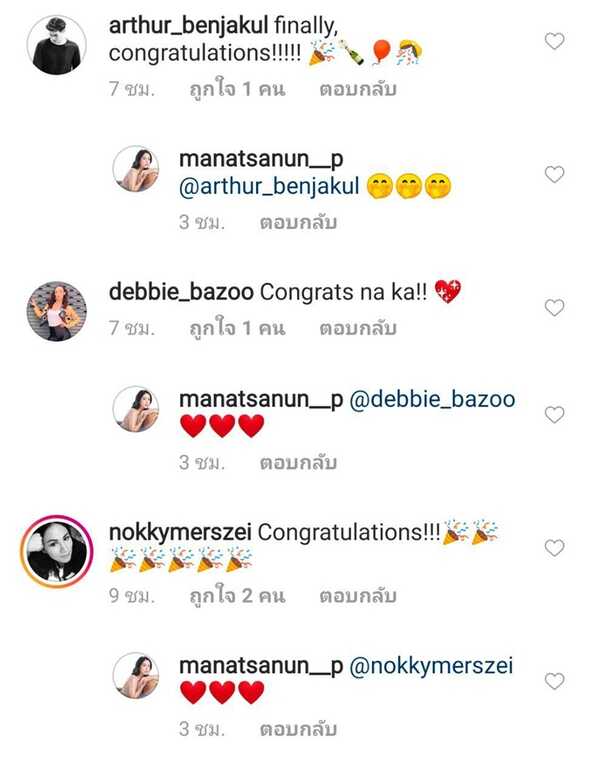This screenshot has height=777, width=600.
Task: Open manatsanun__p avatar in first reply
Action: 136,168
